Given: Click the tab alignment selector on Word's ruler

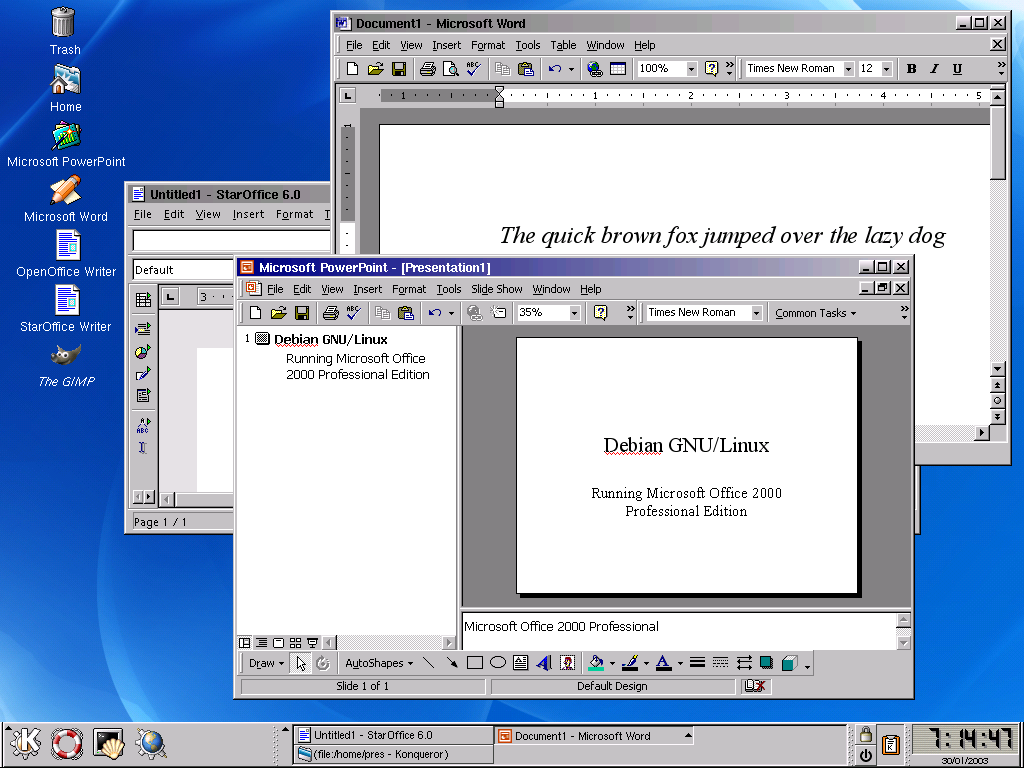Looking at the screenshot, I should pos(348,96).
